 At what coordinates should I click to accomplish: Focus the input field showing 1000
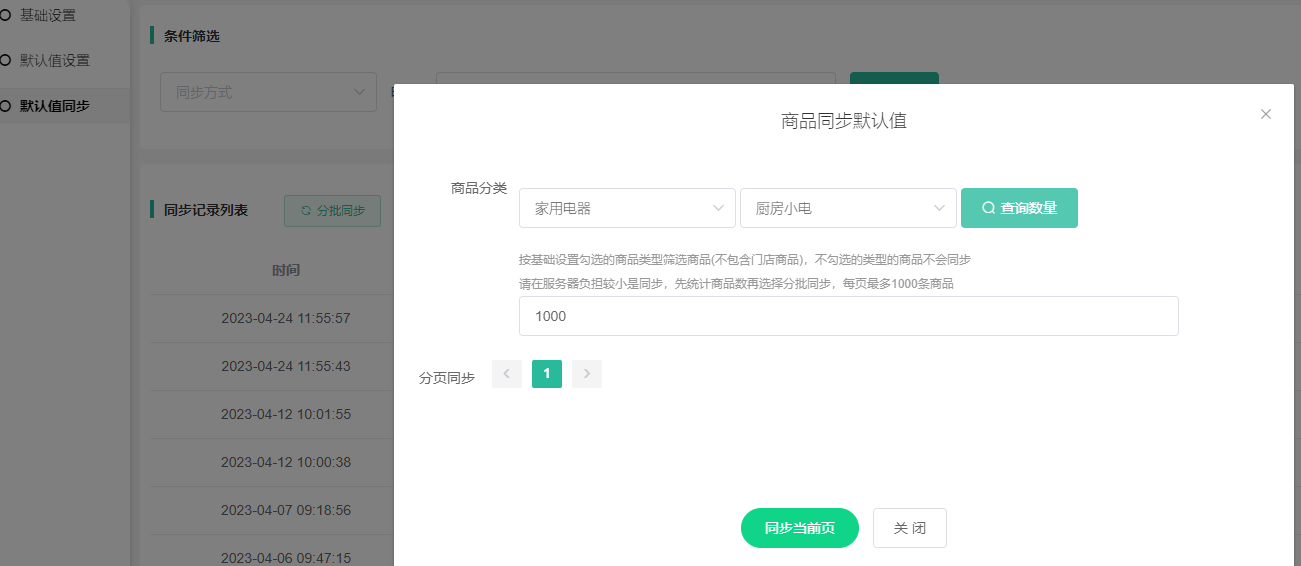pos(848,316)
